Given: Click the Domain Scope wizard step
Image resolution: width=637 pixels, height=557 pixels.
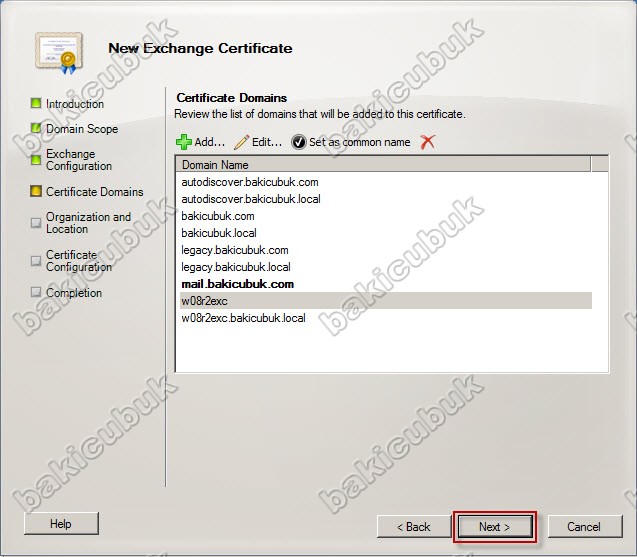Looking at the screenshot, I should pyautogui.click(x=82, y=129).
